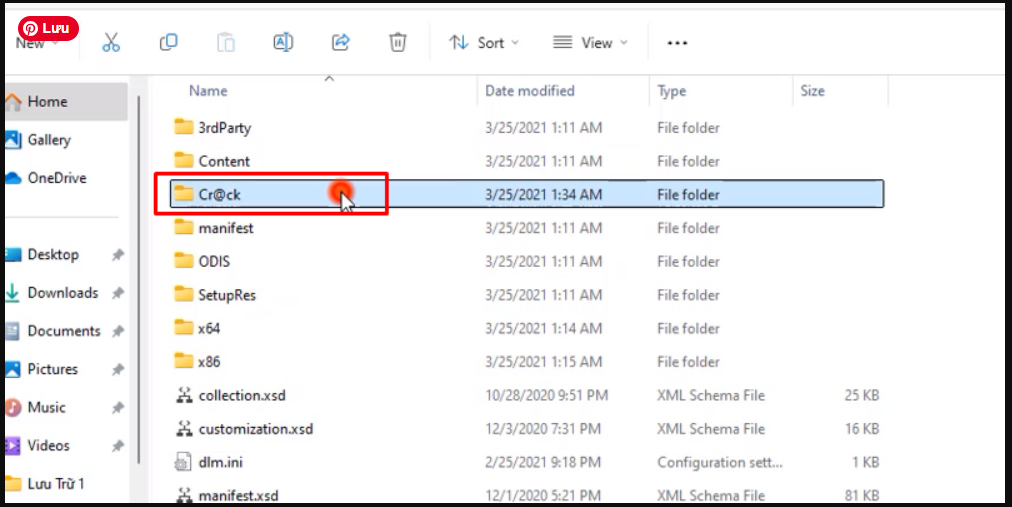Select the dlm.ini configuration file
Screen dimensions: 1012x507
coord(221,462)
